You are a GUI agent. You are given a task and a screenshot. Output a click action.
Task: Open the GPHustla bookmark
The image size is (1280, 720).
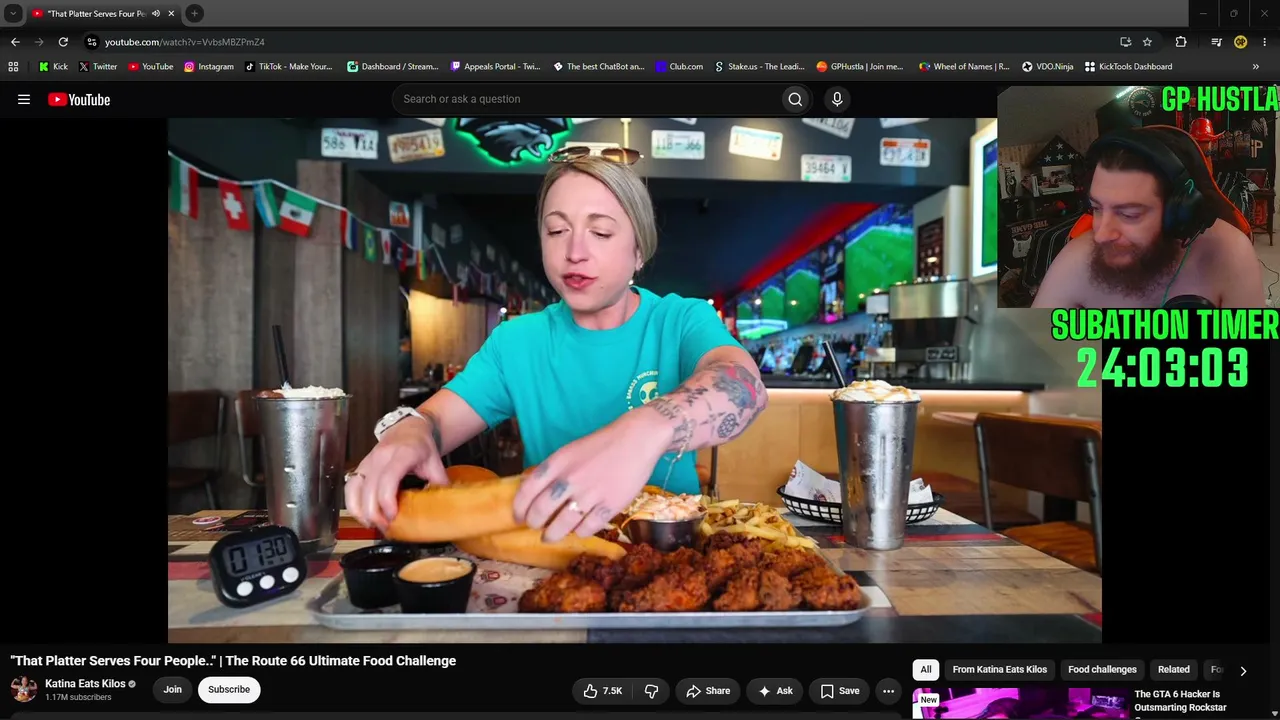pos(859,67)
